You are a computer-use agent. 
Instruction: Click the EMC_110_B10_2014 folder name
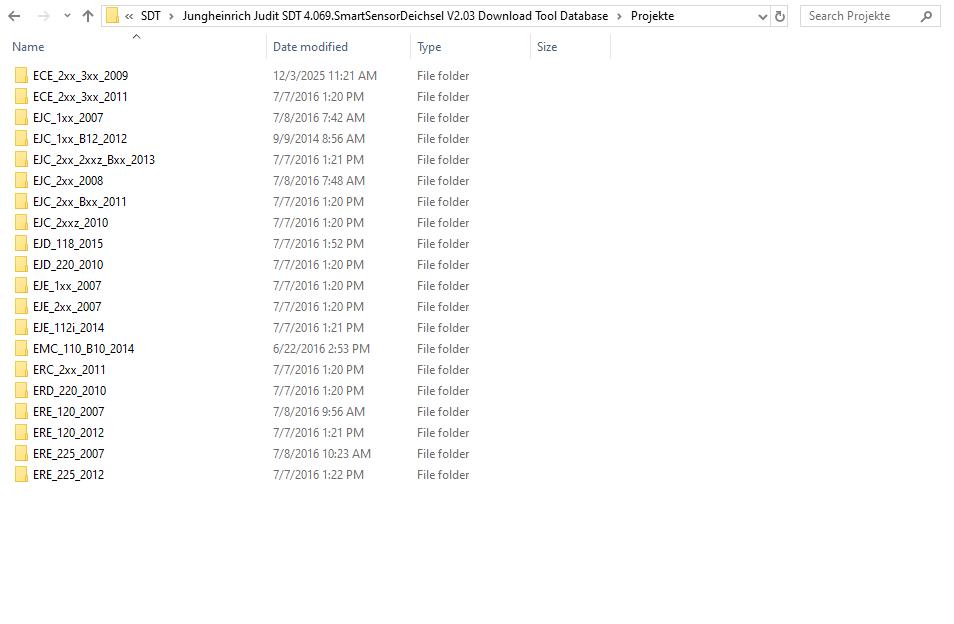tap(83, 349)
